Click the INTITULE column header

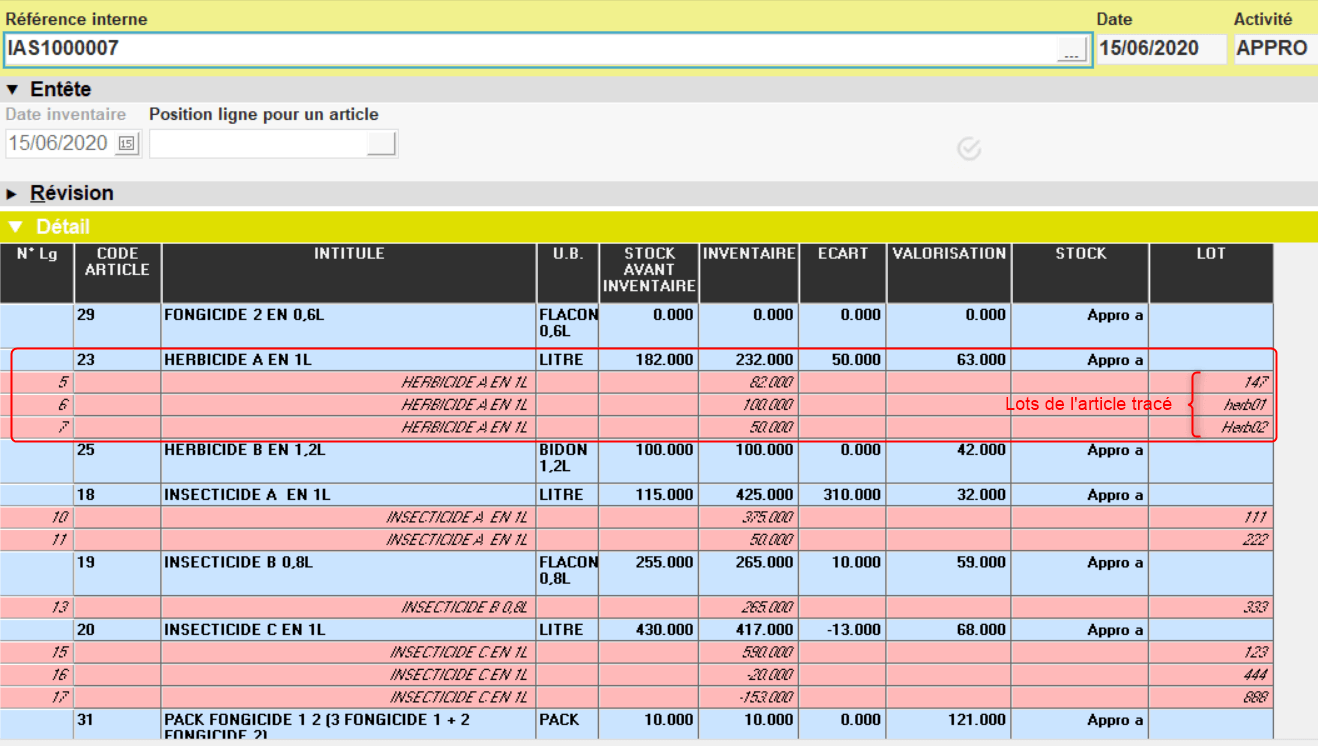[349, 254]
